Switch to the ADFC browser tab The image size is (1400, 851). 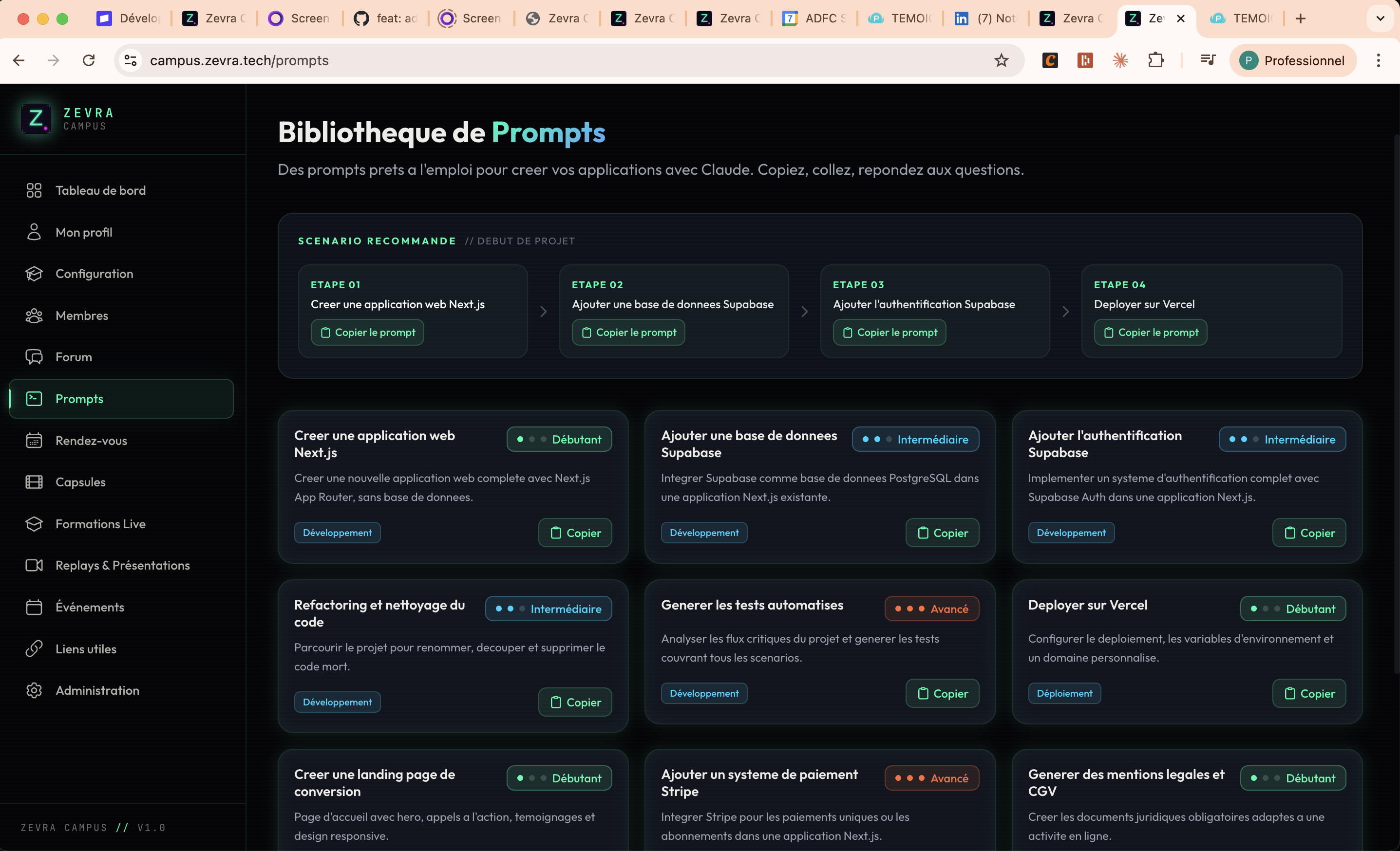click(x=815, y=18)
